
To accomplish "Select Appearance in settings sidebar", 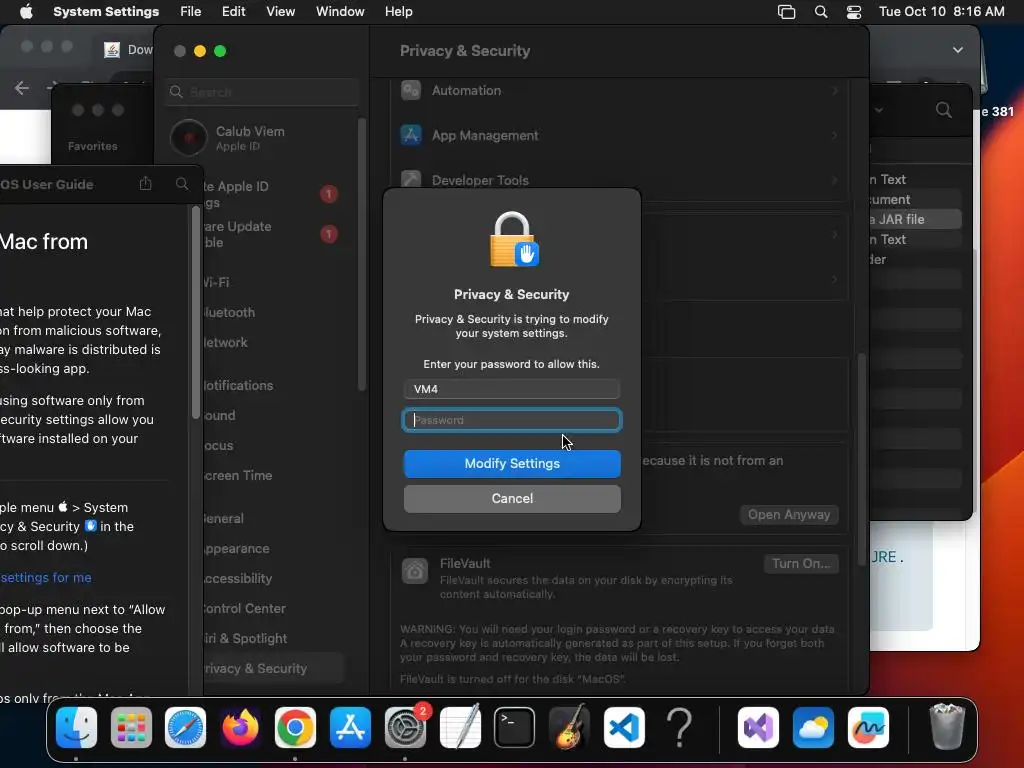I will (x=236, y=549).
